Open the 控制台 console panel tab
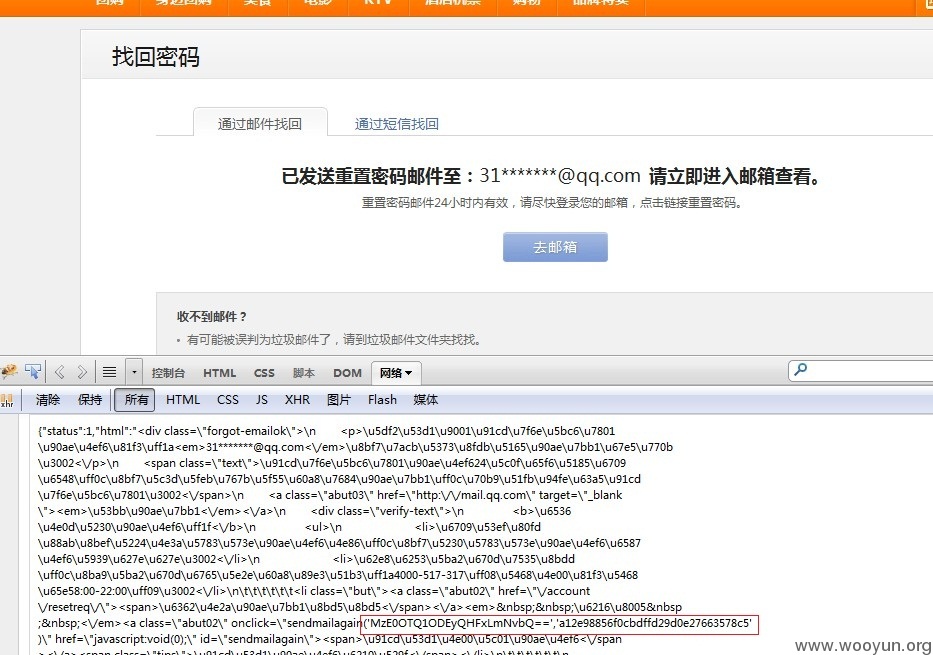Image resolution: width=933 pixels, height=655 pixels. [x=168, y=373]
